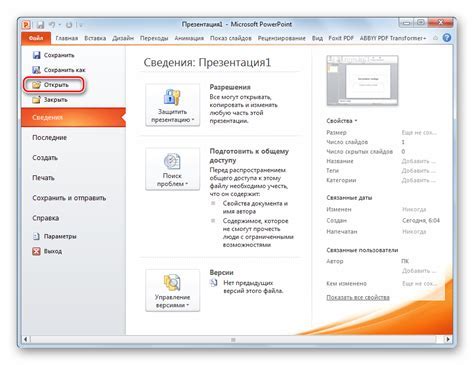Image resolution: width=474 pixels, height=365 pixels.
Task: Click the quick access Save disk icon
Action: coord(40,25)
